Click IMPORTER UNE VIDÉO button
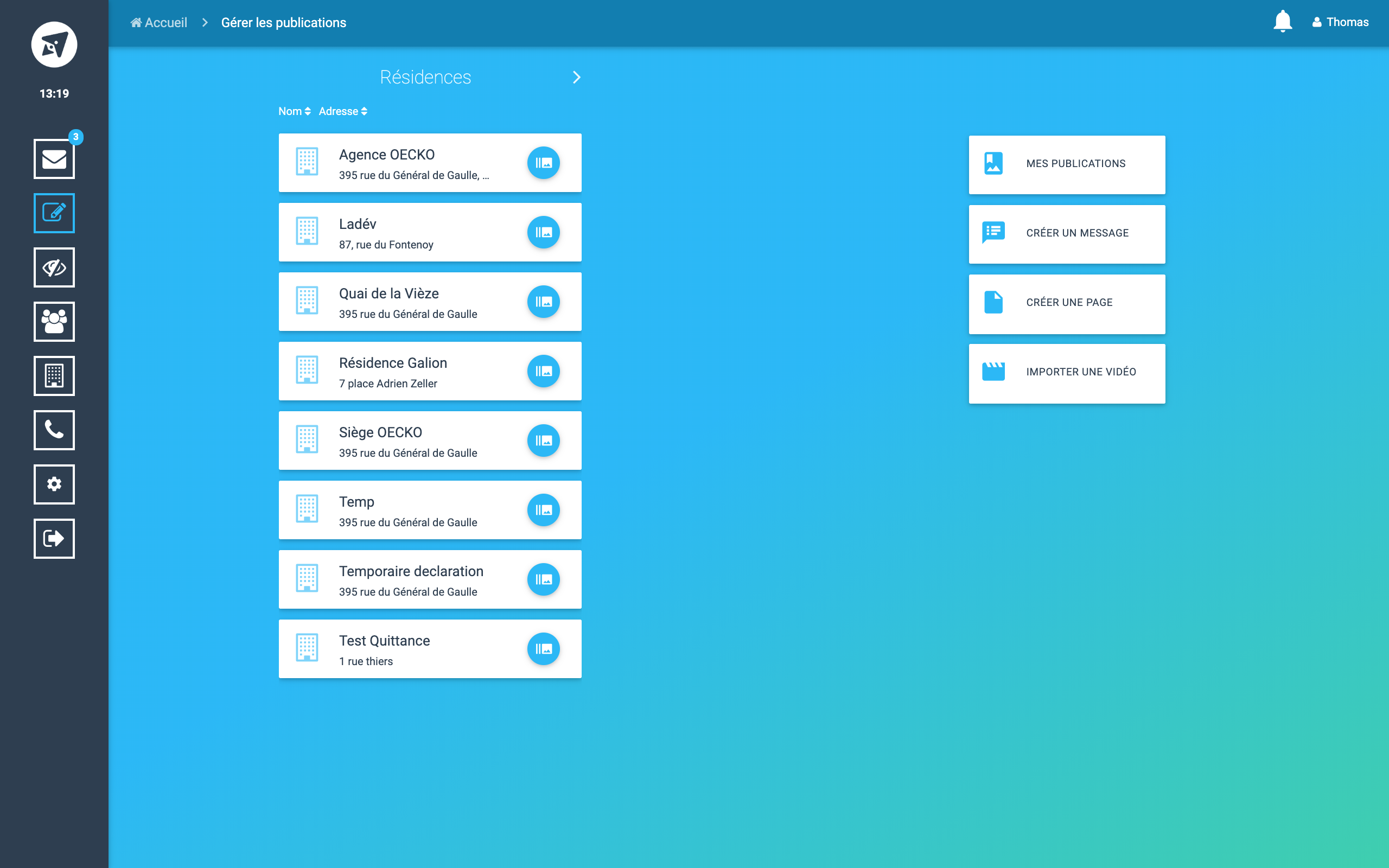The height and width of the screenshot is (868, 1389). click(1066, 373)
